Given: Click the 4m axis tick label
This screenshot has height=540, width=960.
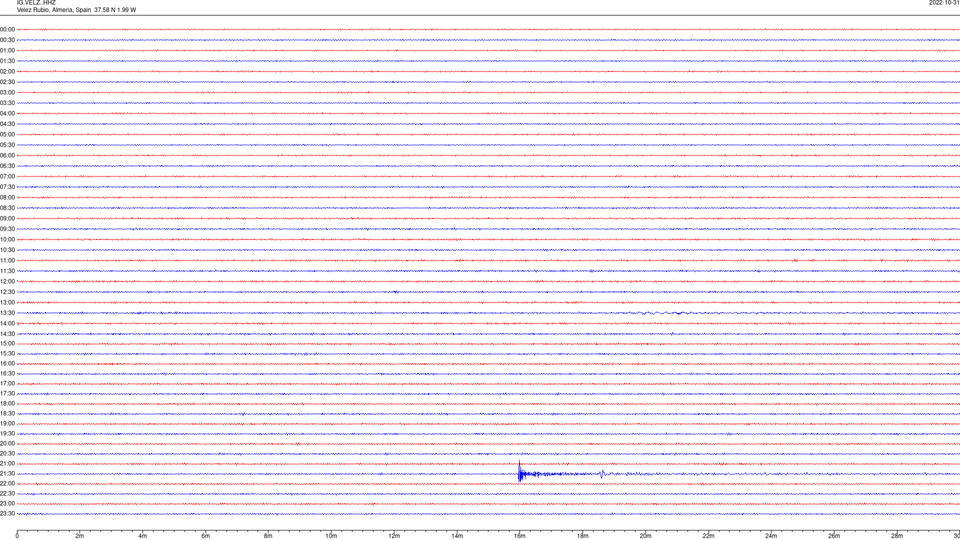Looking at the screenshot, I should click(x=143, y=536).
